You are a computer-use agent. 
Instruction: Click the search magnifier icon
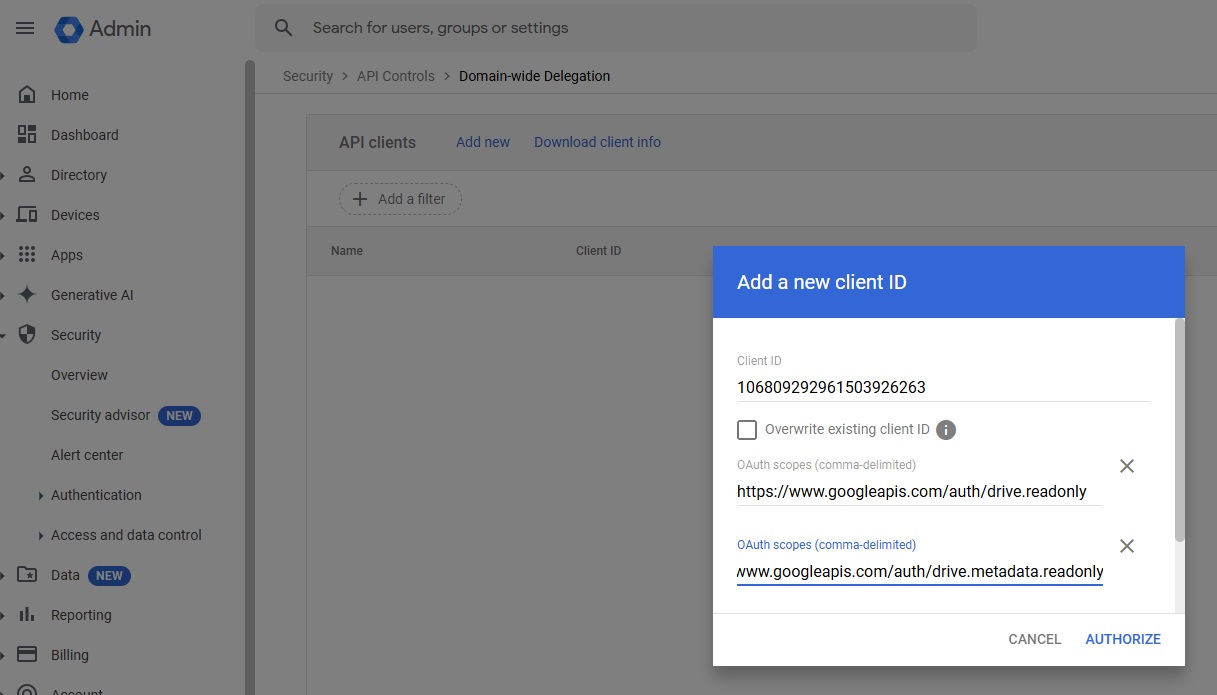point(284,28)
